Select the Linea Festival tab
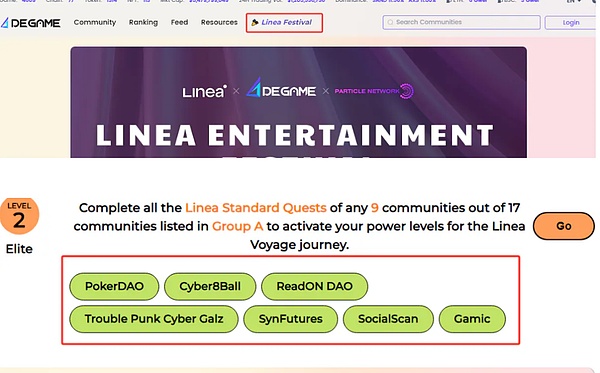The height and width of the screenshot is (373, 600). (x=284, y=23)
